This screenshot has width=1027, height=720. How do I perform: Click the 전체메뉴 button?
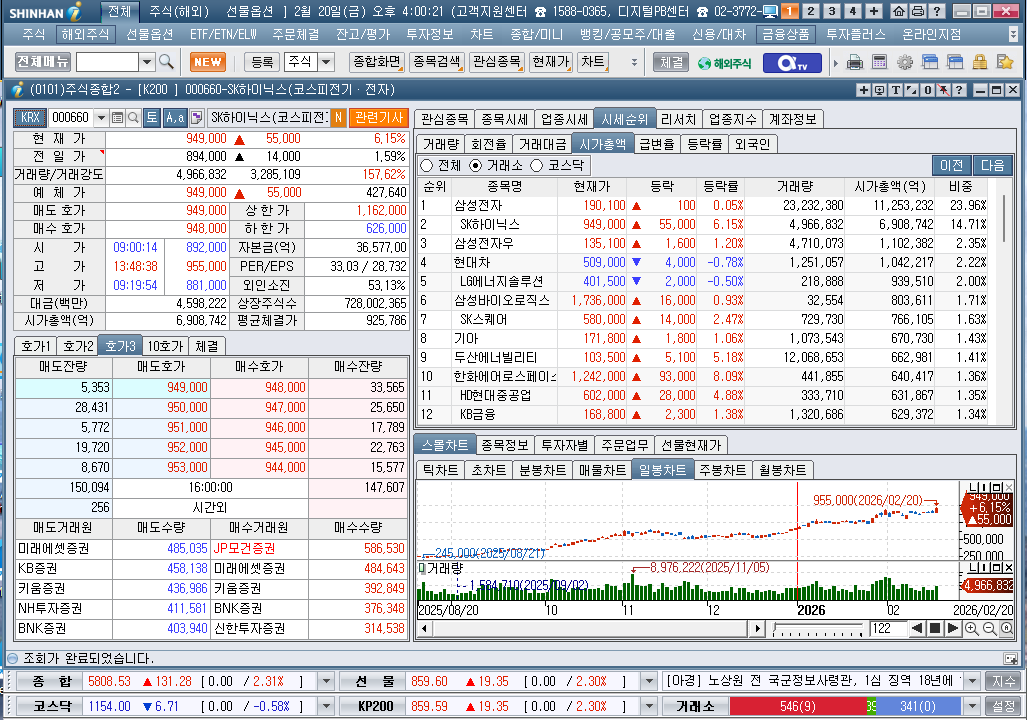click(43, 62)
